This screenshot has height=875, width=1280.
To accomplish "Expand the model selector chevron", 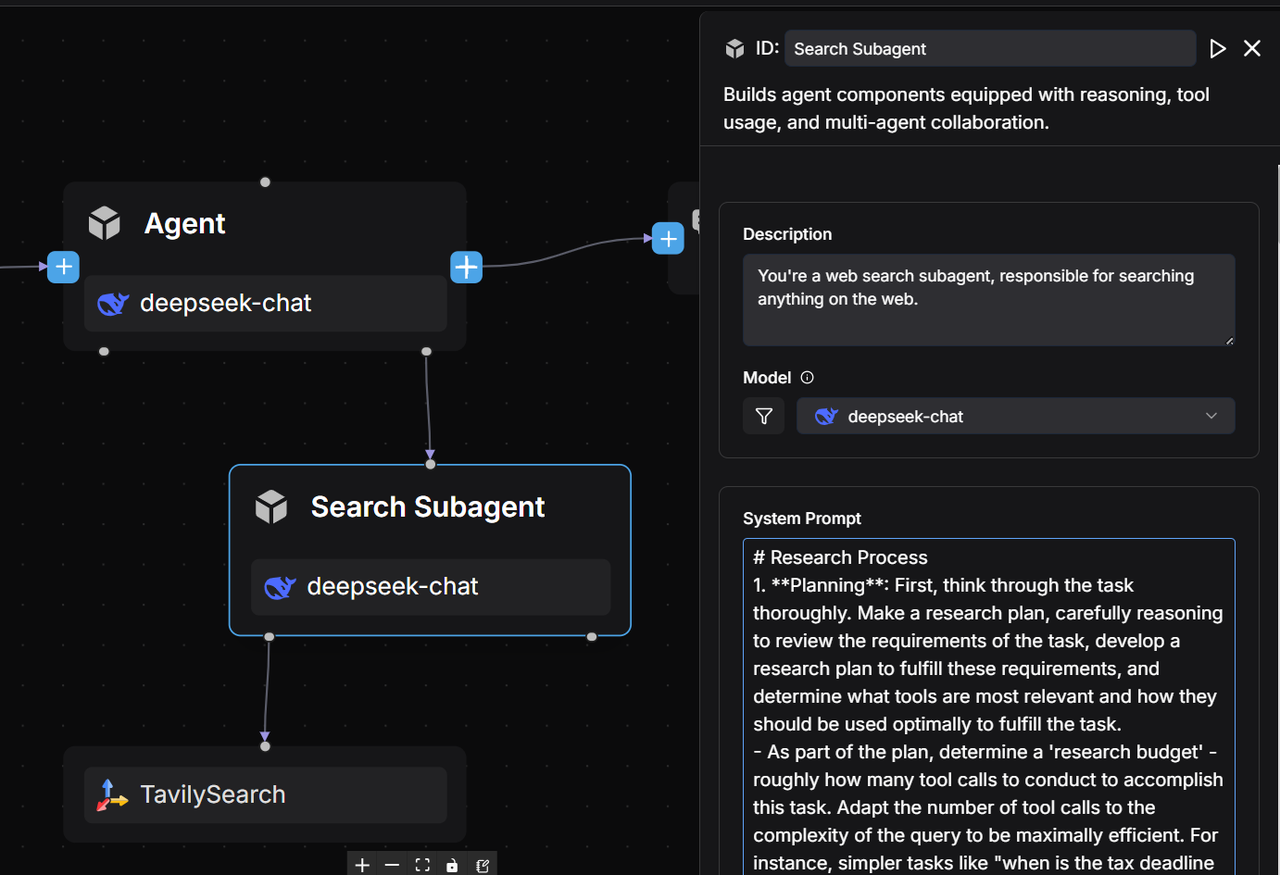I will [1211, 416].
